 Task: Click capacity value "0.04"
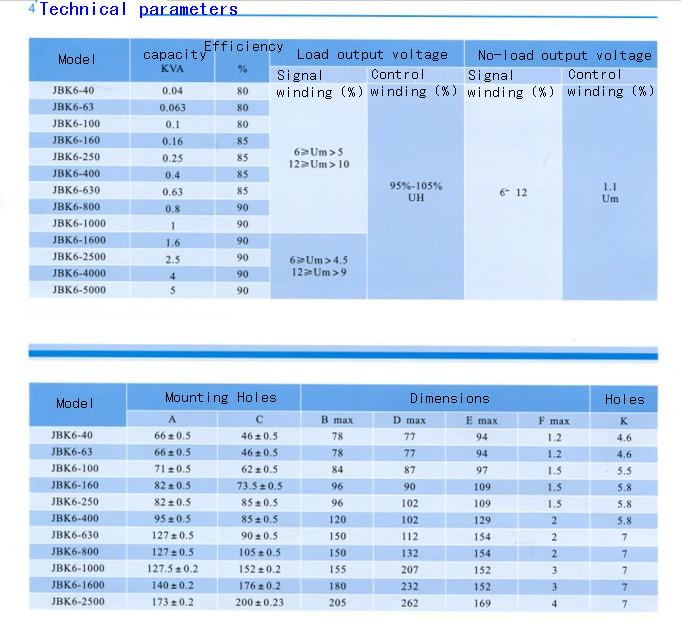click(172, 91)
